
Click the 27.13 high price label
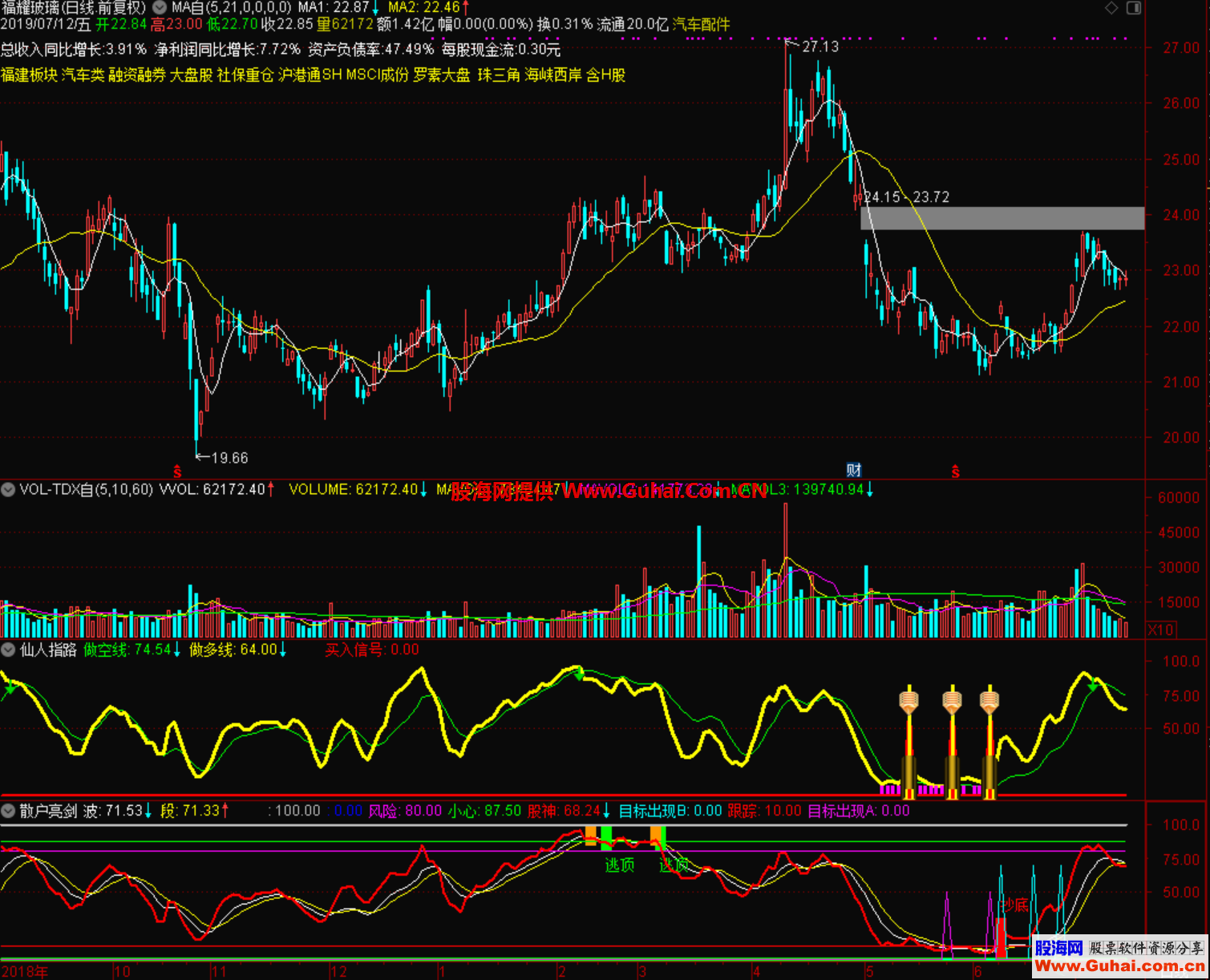(x=820, y=47)
